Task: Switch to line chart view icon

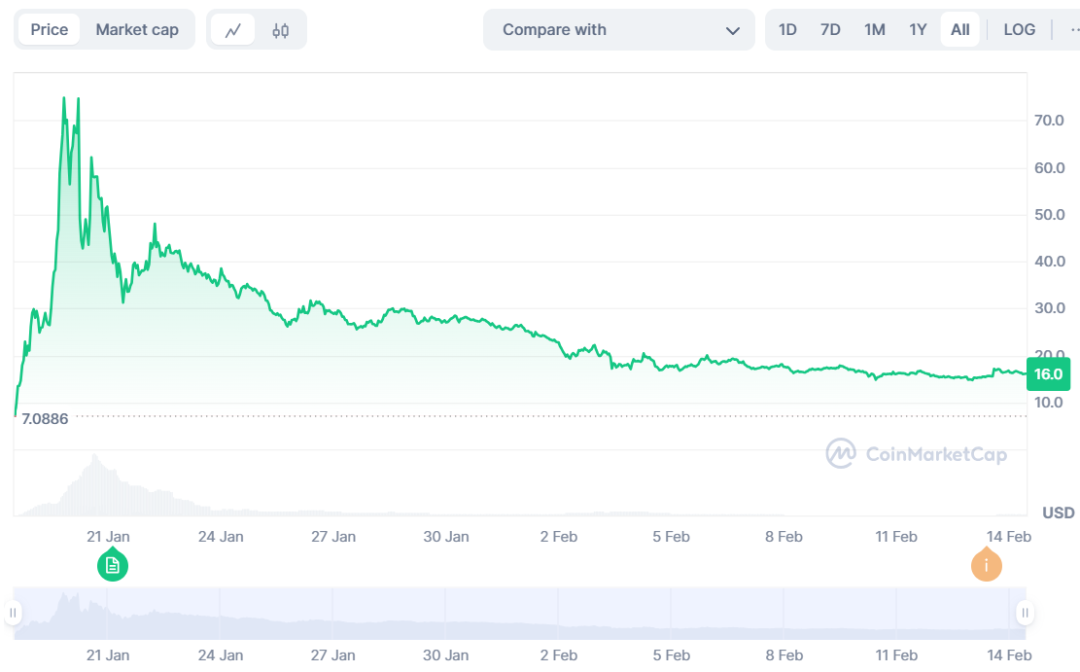Action: (233, 30)
